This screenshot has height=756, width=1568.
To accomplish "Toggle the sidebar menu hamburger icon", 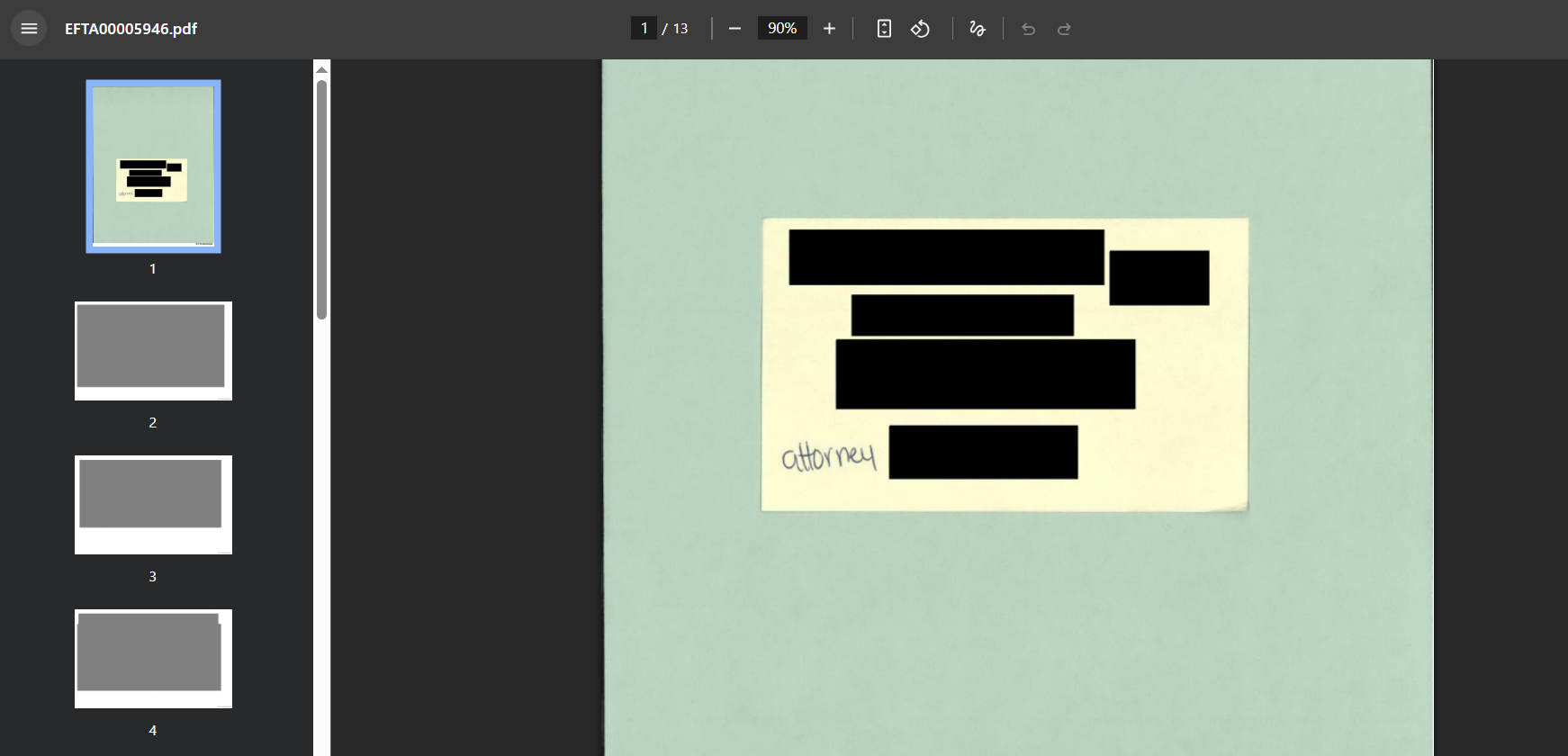I will pos(29,29).
